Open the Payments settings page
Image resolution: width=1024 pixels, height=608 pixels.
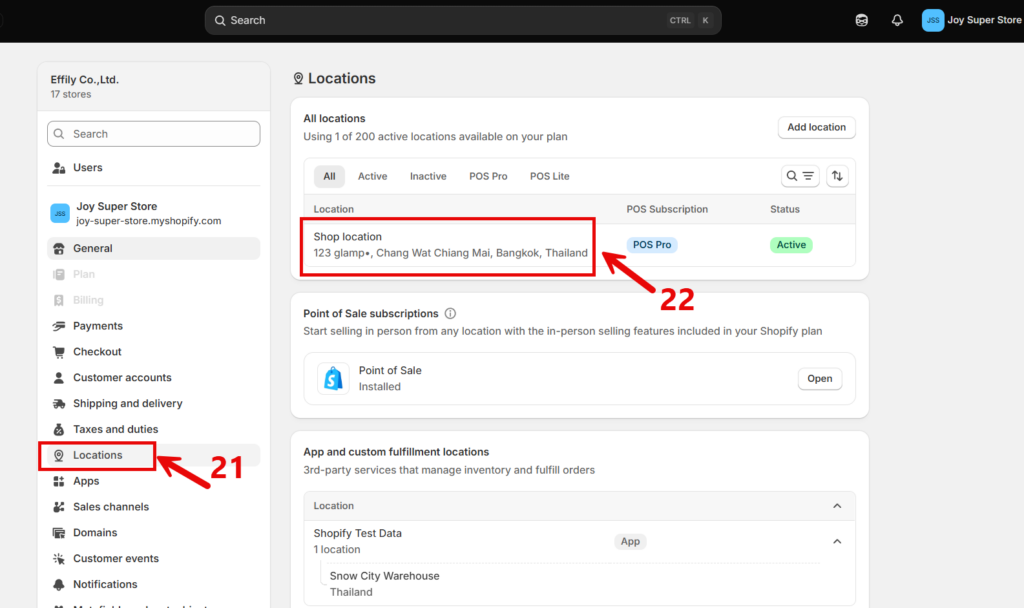(153, 326)
